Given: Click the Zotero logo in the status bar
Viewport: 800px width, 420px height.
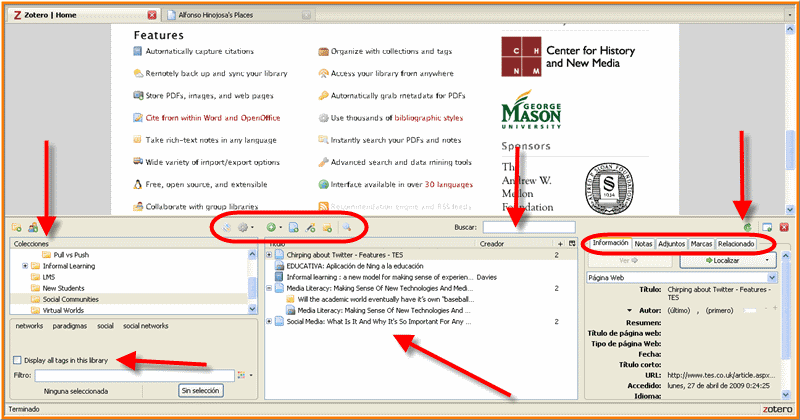Looking at the screenshot, I should click(778, 409).
